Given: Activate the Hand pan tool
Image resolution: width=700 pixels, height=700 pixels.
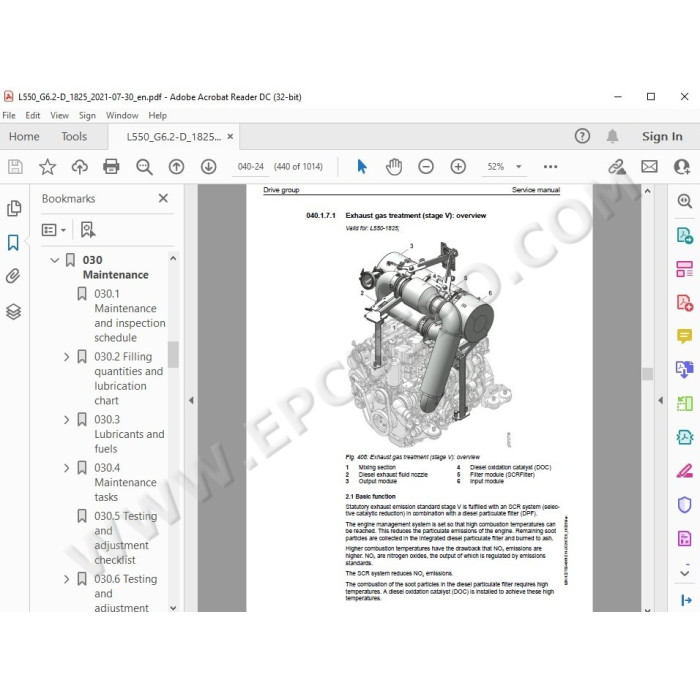Looking at the screenshot, I should (x=394, y=167).
